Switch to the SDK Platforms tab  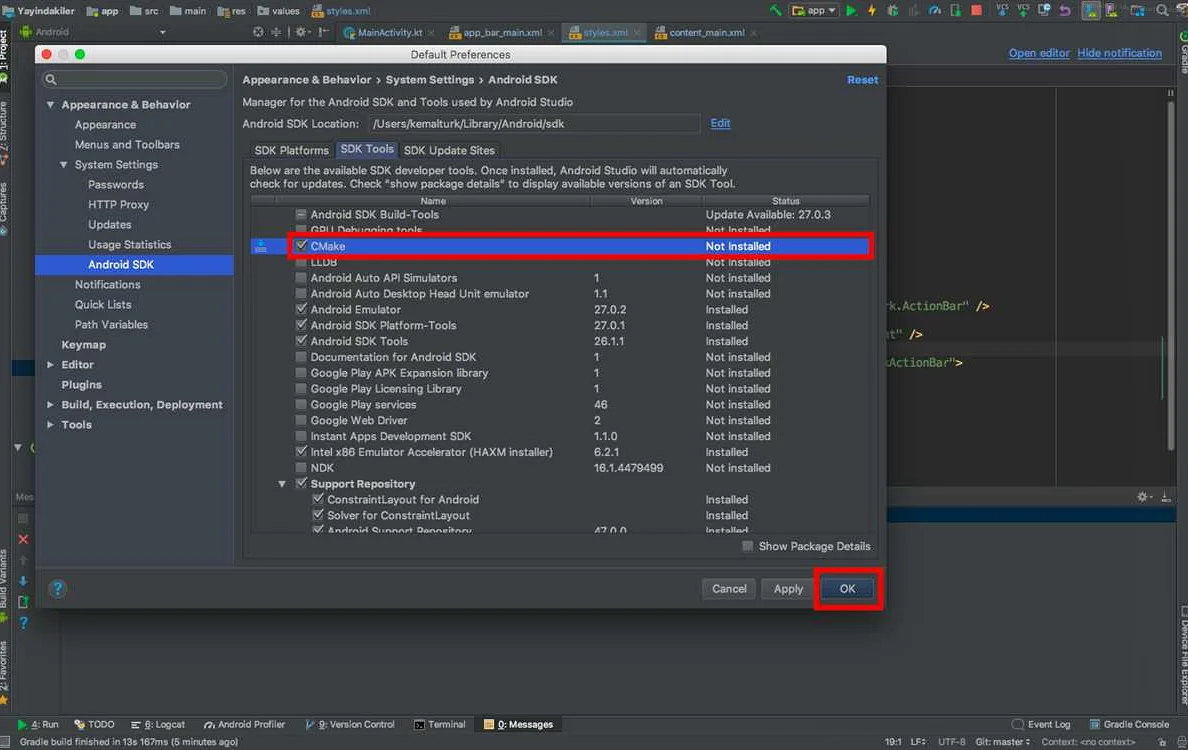pos(291,150)
